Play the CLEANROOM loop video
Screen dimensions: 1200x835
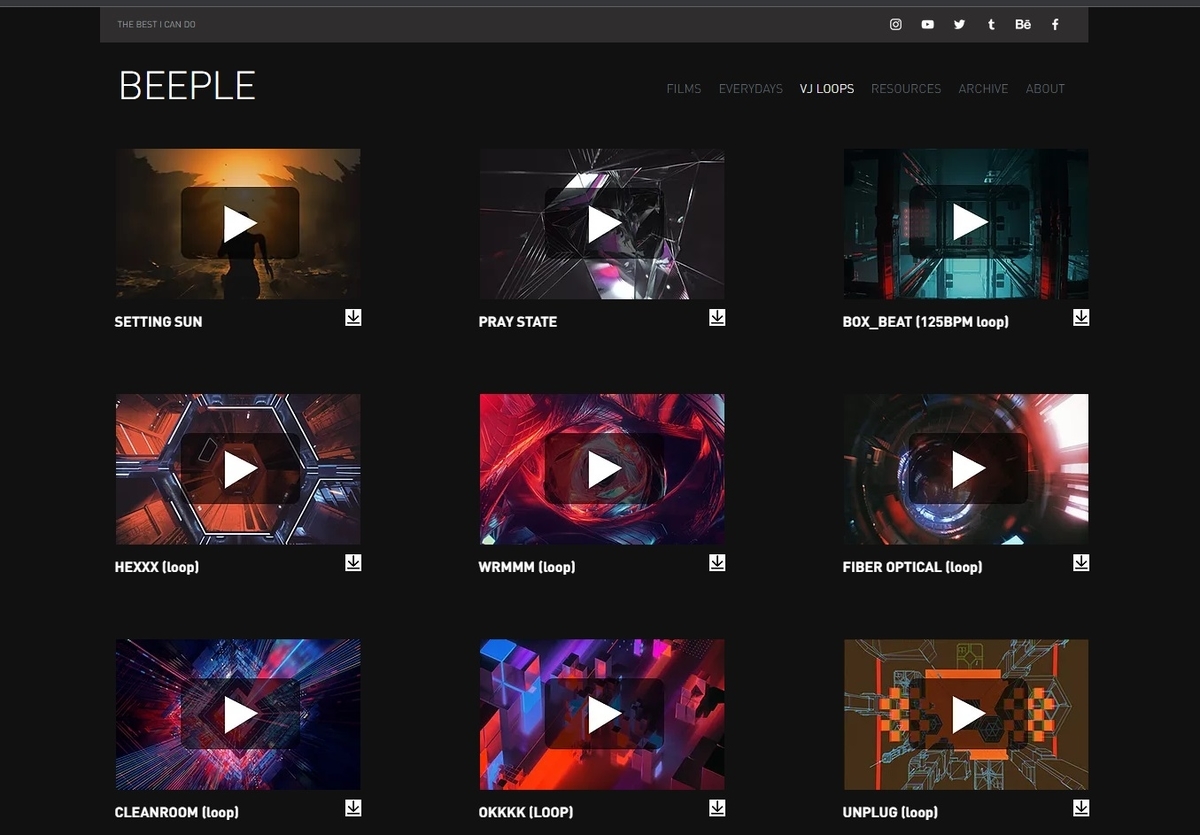[240, 714]
